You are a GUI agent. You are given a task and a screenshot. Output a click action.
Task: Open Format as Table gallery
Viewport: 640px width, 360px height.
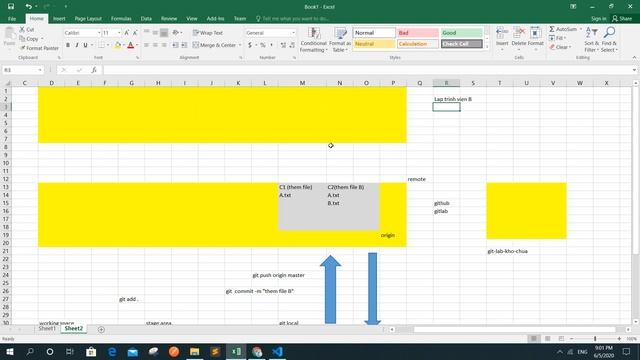(x=340, y=40)
